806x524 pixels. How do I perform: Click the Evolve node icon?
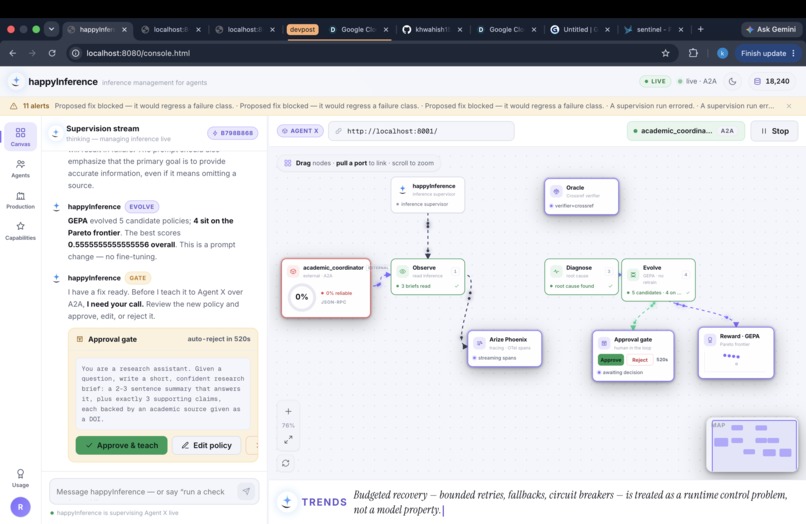pyautogui.click(x=633, y=275)
